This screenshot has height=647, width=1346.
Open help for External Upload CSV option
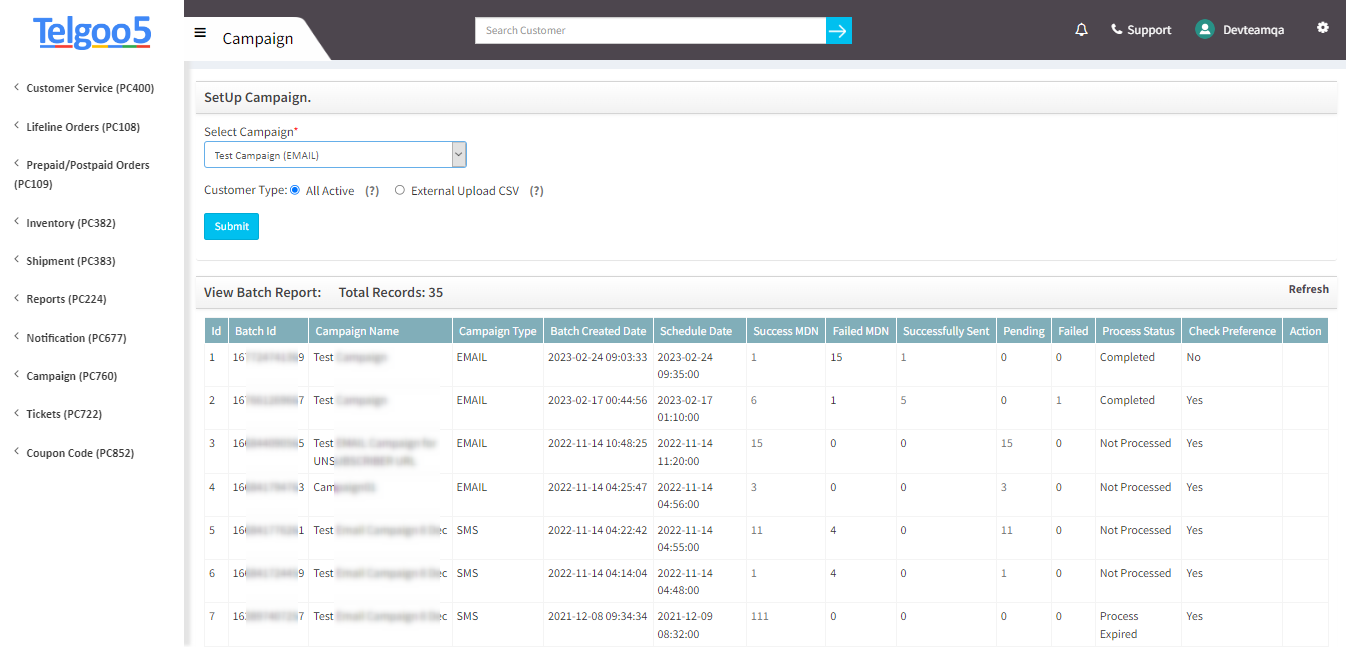click(537, 190)
